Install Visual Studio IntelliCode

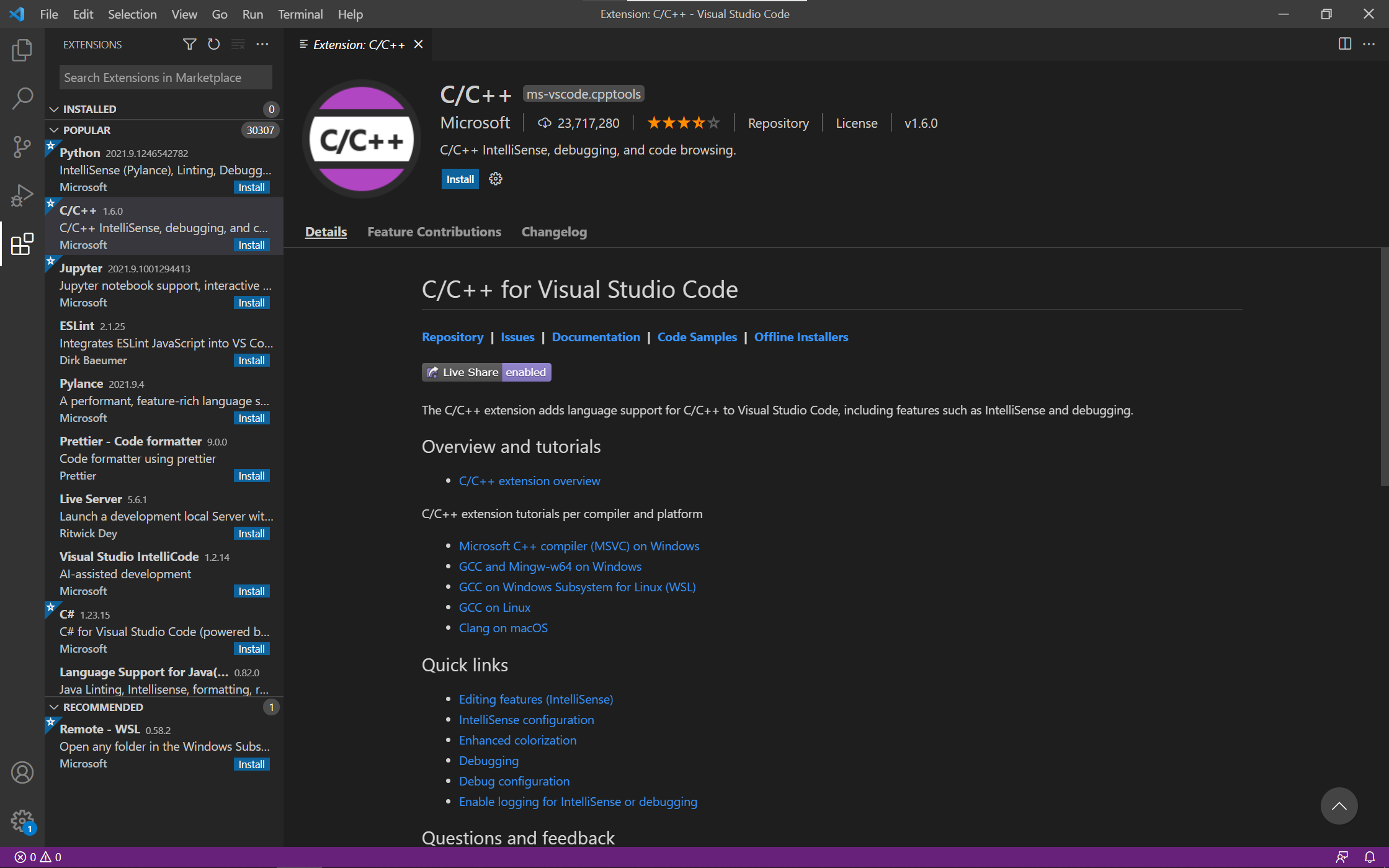tap(251, 591)
